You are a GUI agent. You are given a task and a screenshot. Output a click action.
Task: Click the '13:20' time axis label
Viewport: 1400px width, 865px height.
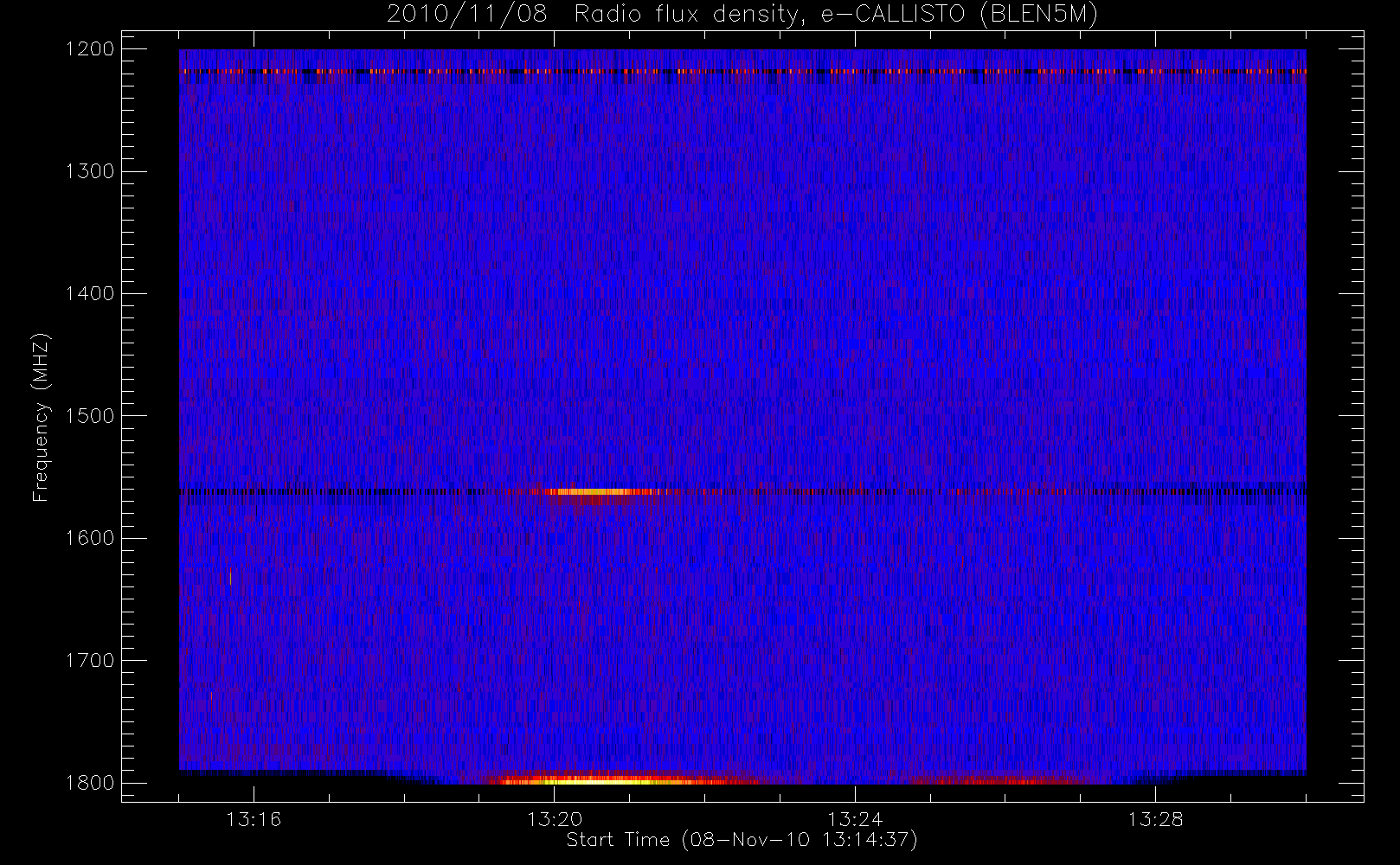coord(555,819)
